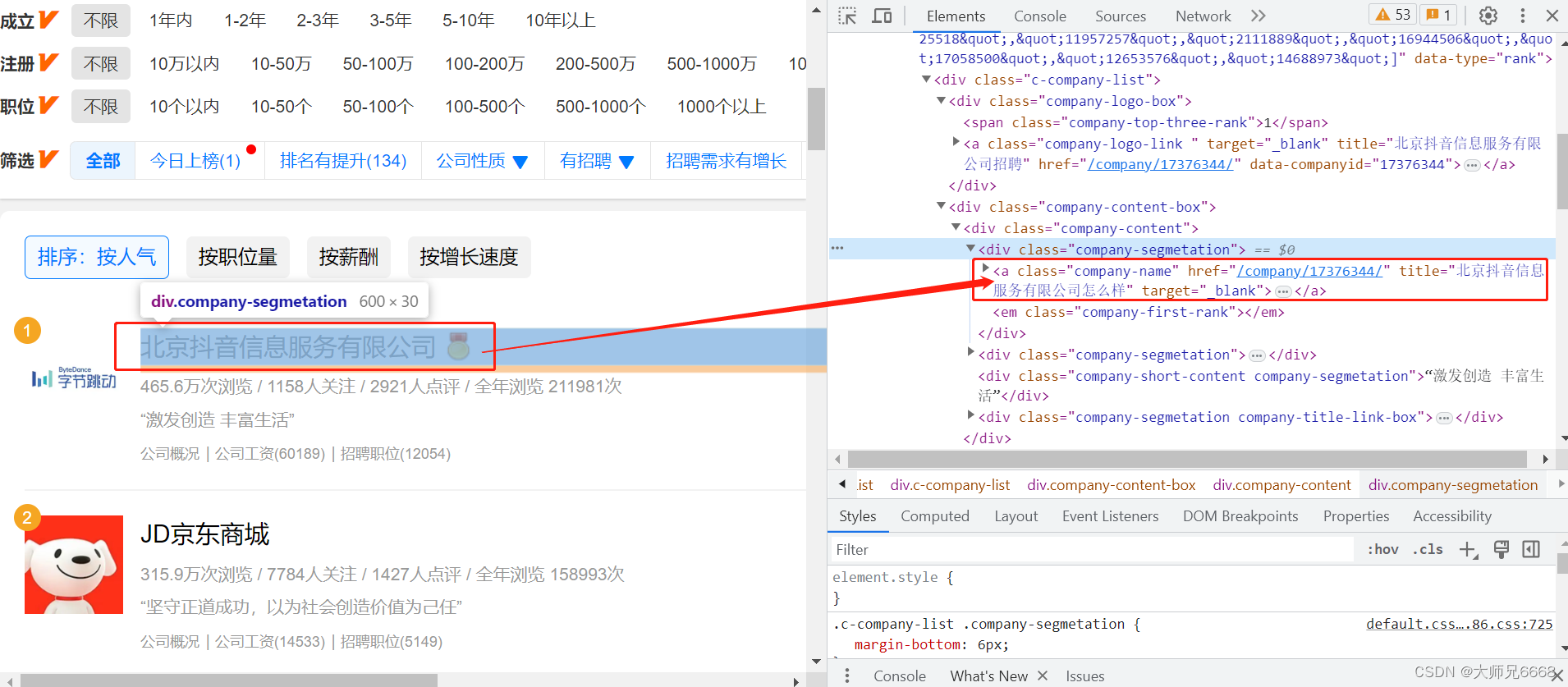The height and width of the screenshot is (687, 1568).
Task: Open the DOM Breakpoints tab
Action: pos(1240,516)
